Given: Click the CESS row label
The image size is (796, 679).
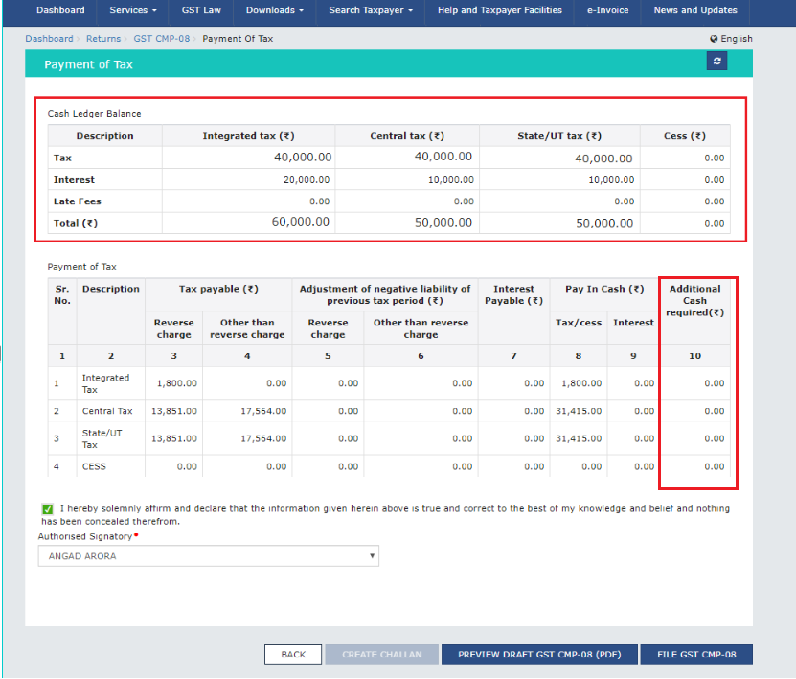Looking at the screenshot, I should (94, 466).
